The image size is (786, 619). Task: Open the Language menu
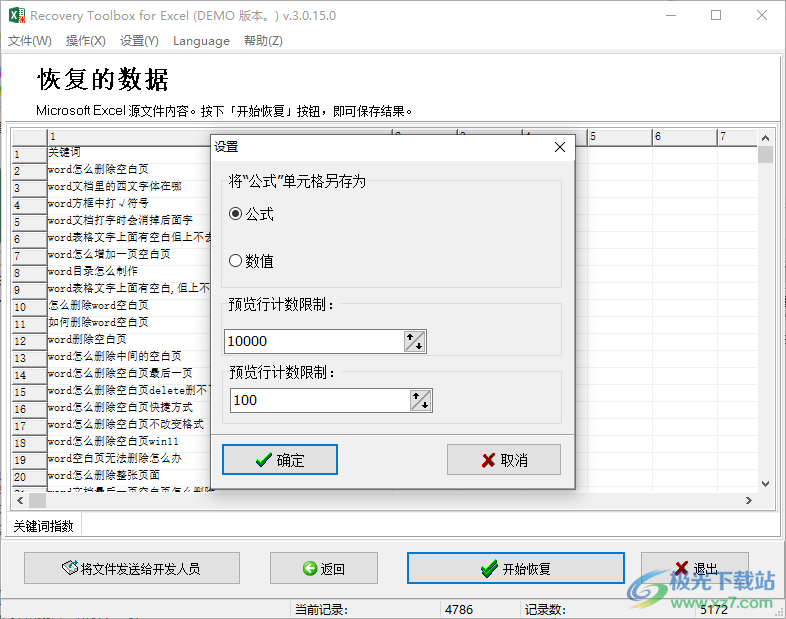coord(201,41)
